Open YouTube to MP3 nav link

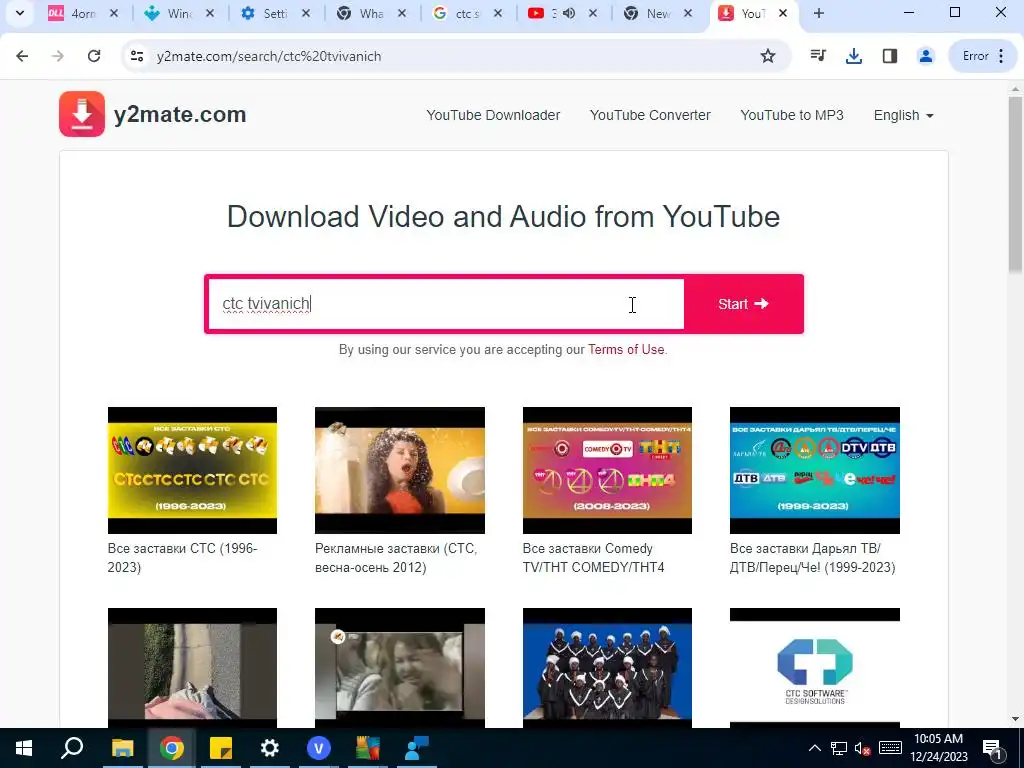[x=792, y=115]
